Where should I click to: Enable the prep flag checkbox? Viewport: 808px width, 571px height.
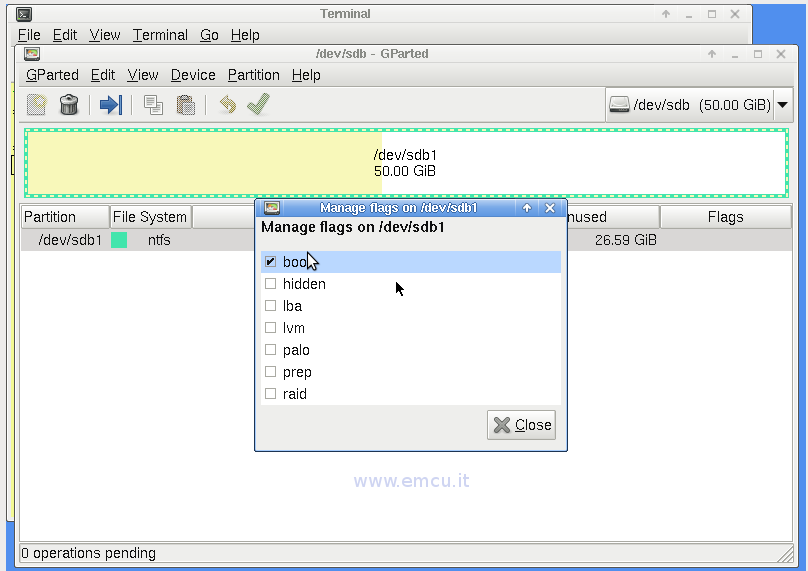tap(271, 372)
